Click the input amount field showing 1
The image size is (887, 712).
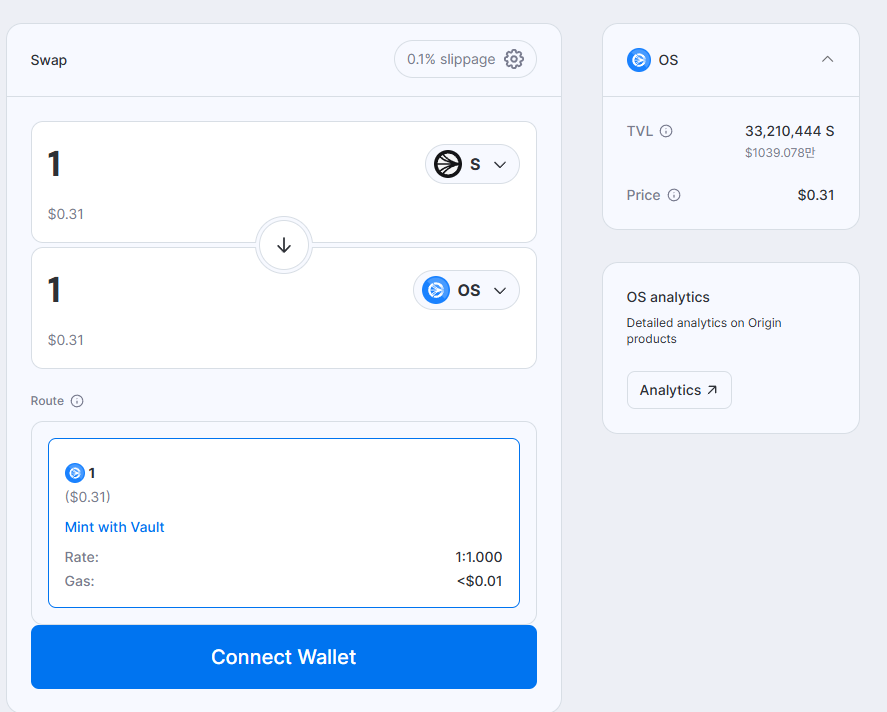pyautogui.click(x=54, y=164)
